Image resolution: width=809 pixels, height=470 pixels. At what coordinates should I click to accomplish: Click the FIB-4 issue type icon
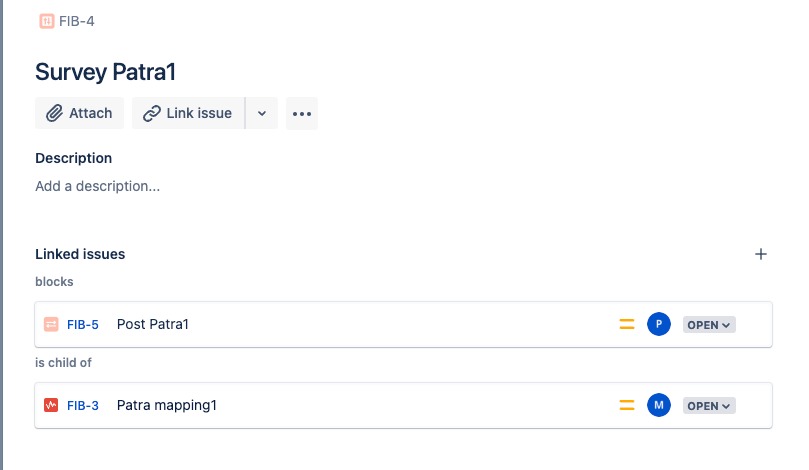[46, 21]
